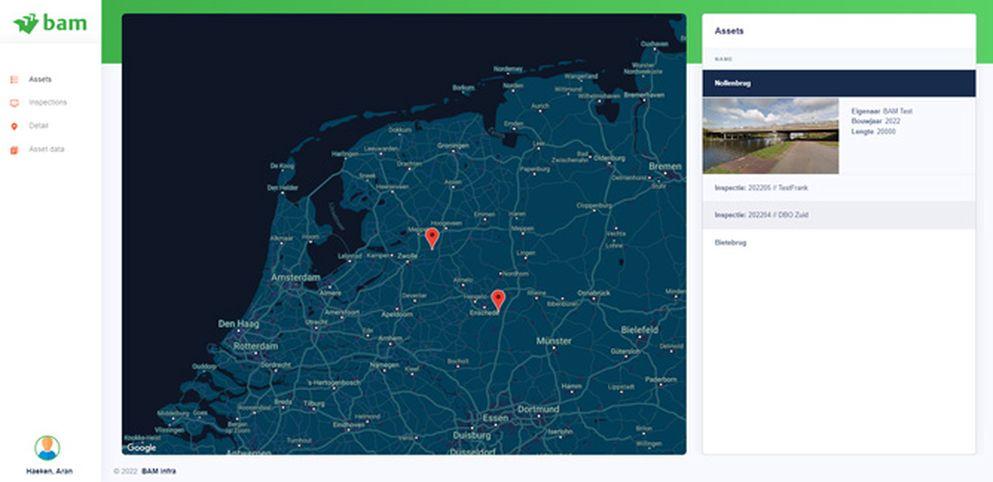Open the Assets menu item
Viewport: 993px width, 482px height.
[40, 80]
